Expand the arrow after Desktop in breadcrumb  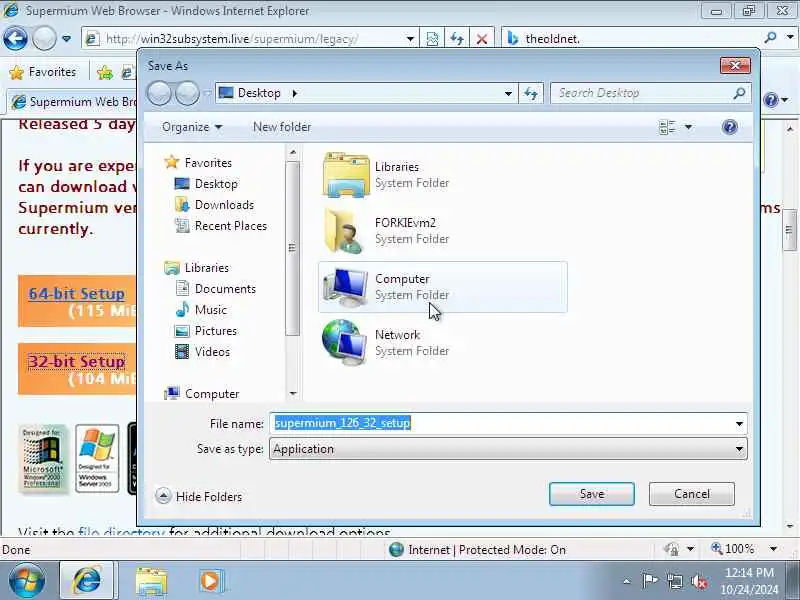click(294, 93)
